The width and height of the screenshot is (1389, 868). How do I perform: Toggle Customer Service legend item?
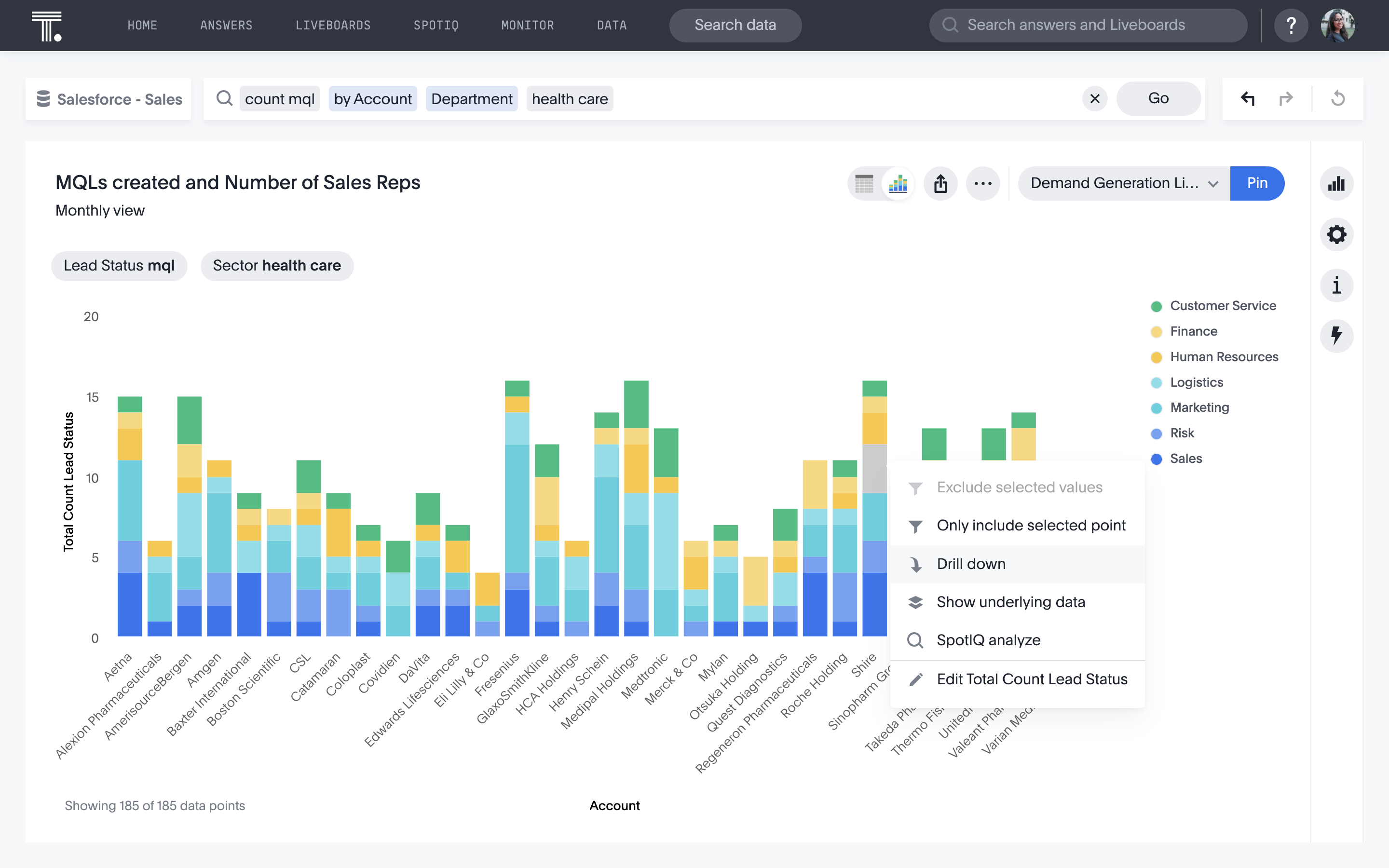click(x=1213, y=306)
